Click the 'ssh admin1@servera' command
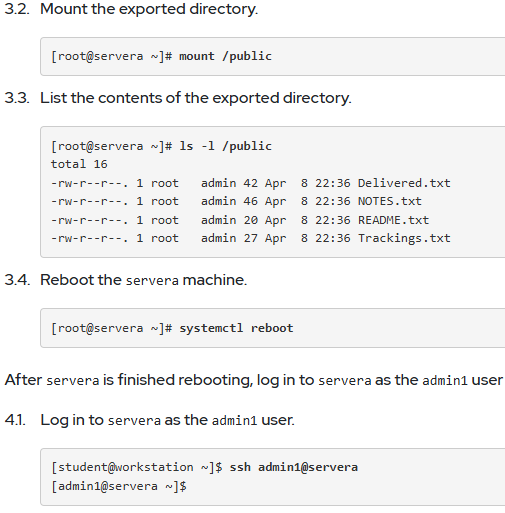This screenshot has width=505, height=513. (x=294, y=467)
